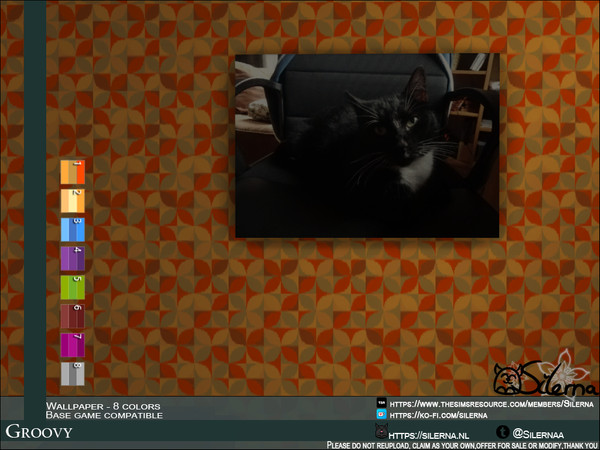
Task: Choose dark red color swatch number 6
Action: [x=72, y=316]
